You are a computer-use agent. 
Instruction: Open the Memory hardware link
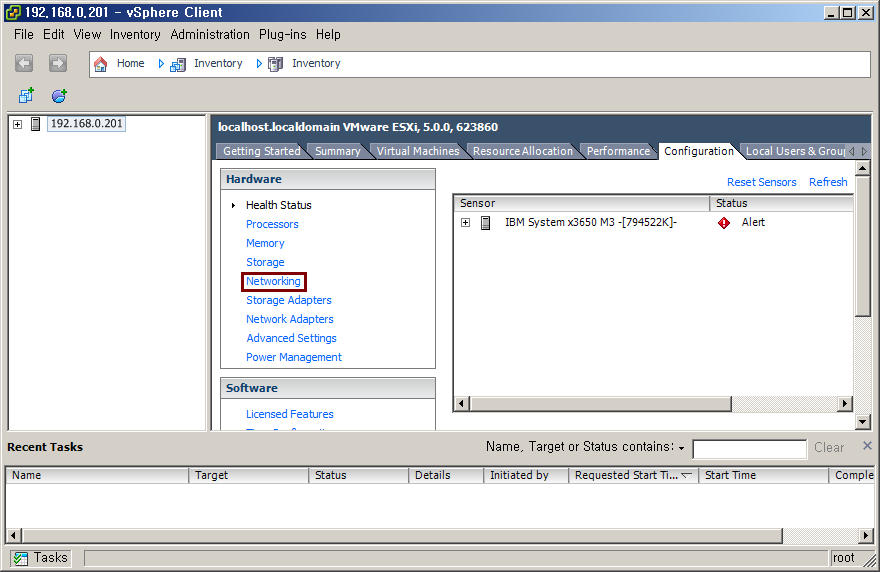click(x=265, y=243)
